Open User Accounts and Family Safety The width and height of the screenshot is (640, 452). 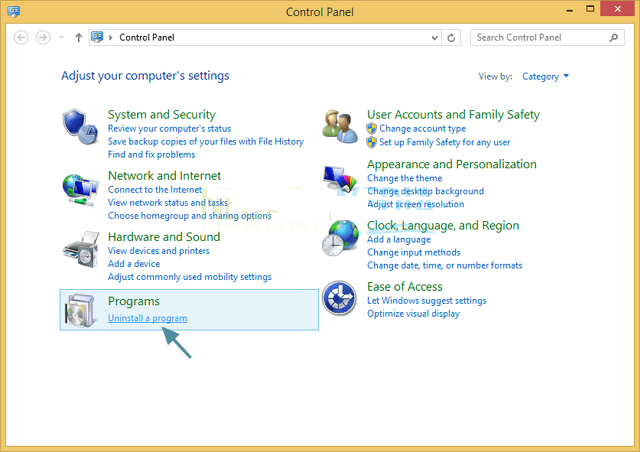click(x=453, y=114)
